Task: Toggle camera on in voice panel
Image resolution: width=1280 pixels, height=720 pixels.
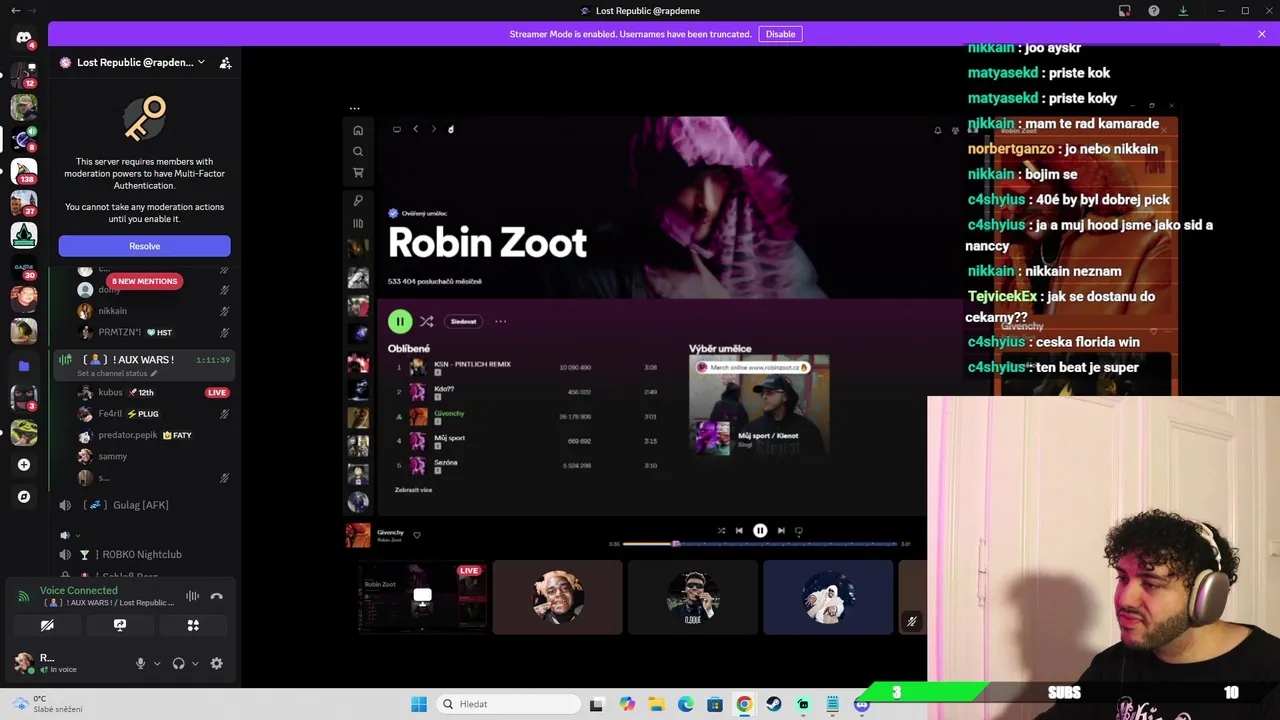Action: (47, 625)
